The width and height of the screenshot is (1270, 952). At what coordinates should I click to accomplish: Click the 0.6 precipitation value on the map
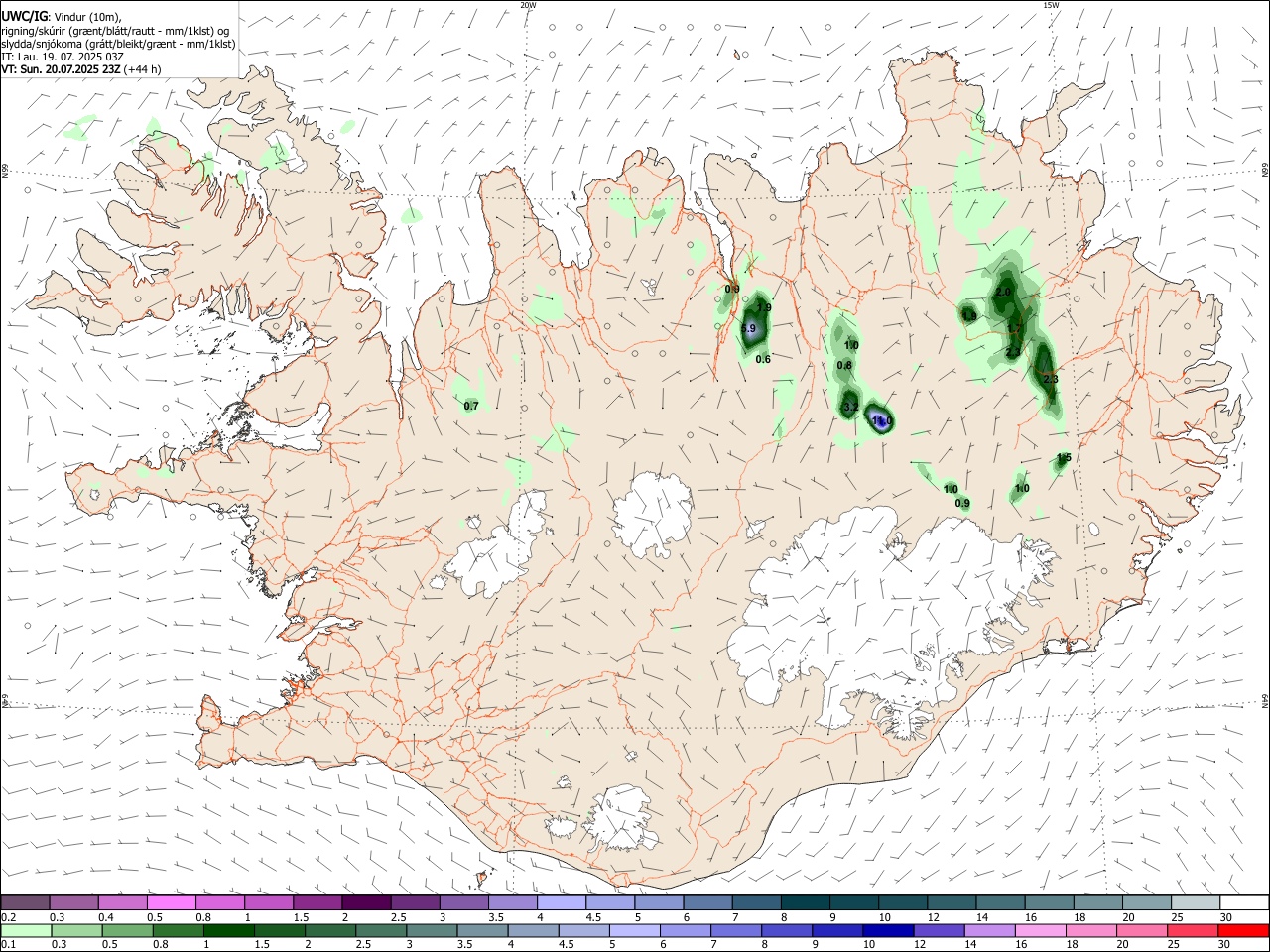[x=763, y=359]
